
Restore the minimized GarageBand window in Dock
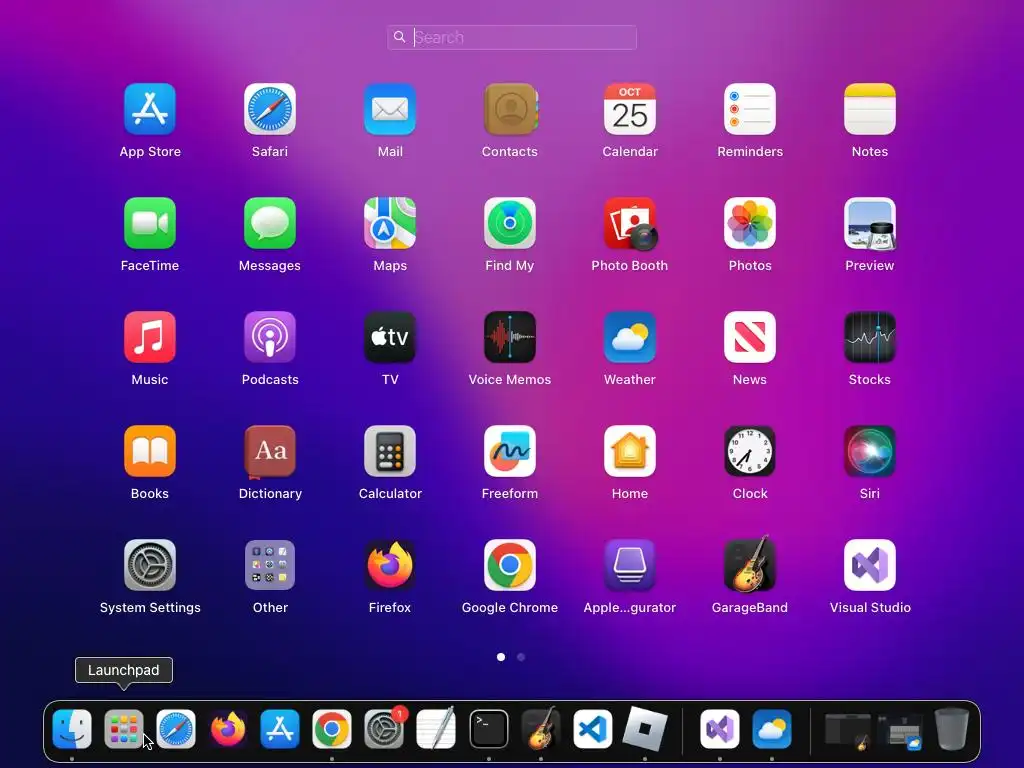[x=847, y=730]
